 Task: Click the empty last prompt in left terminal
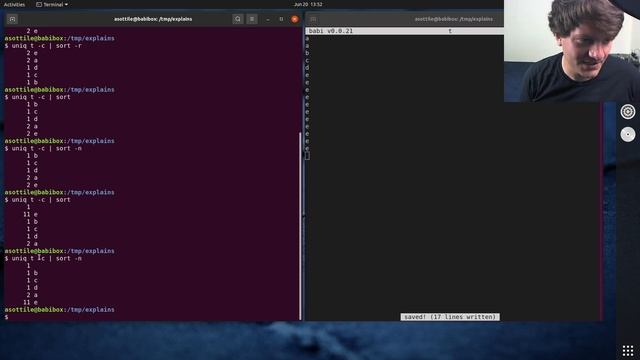pos(7,317)
